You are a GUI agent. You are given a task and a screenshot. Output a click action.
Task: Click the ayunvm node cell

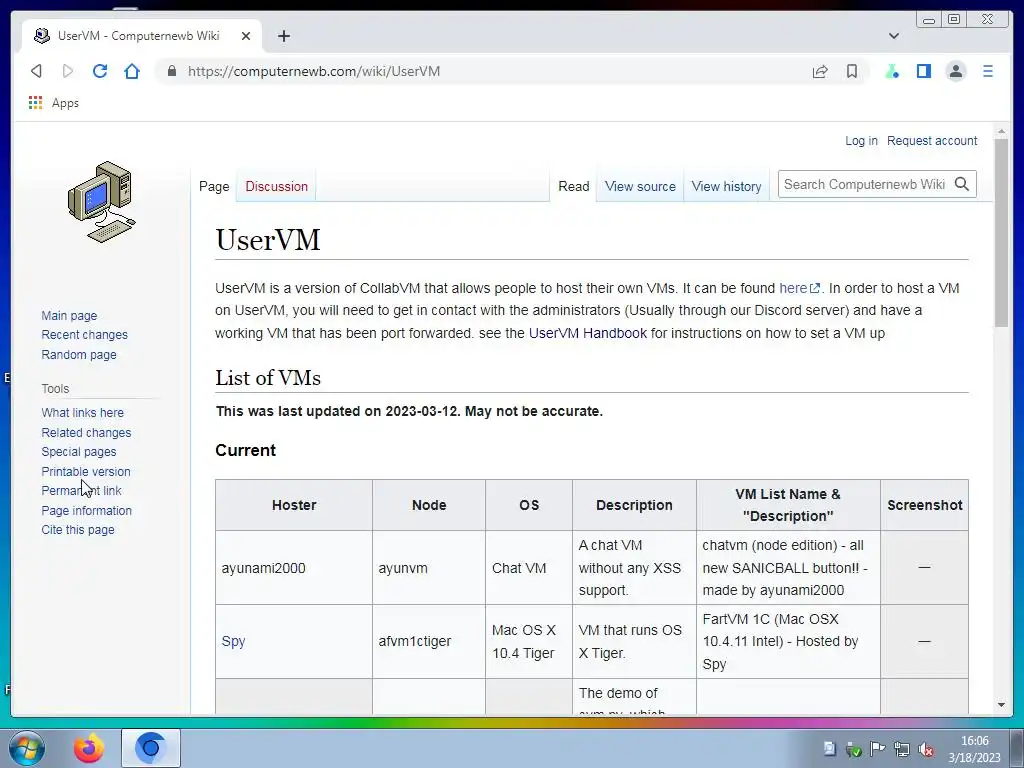pos(428,568)
